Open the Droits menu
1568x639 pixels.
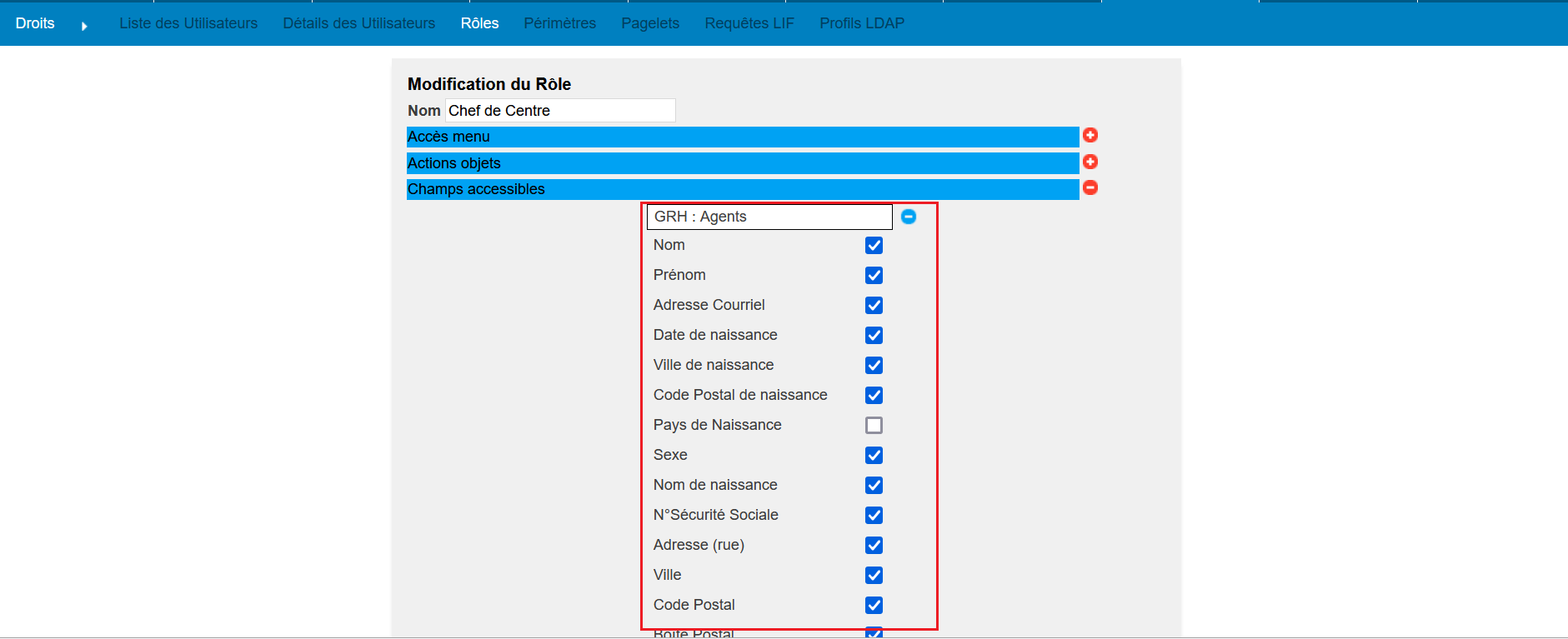[x=35, y=23]
